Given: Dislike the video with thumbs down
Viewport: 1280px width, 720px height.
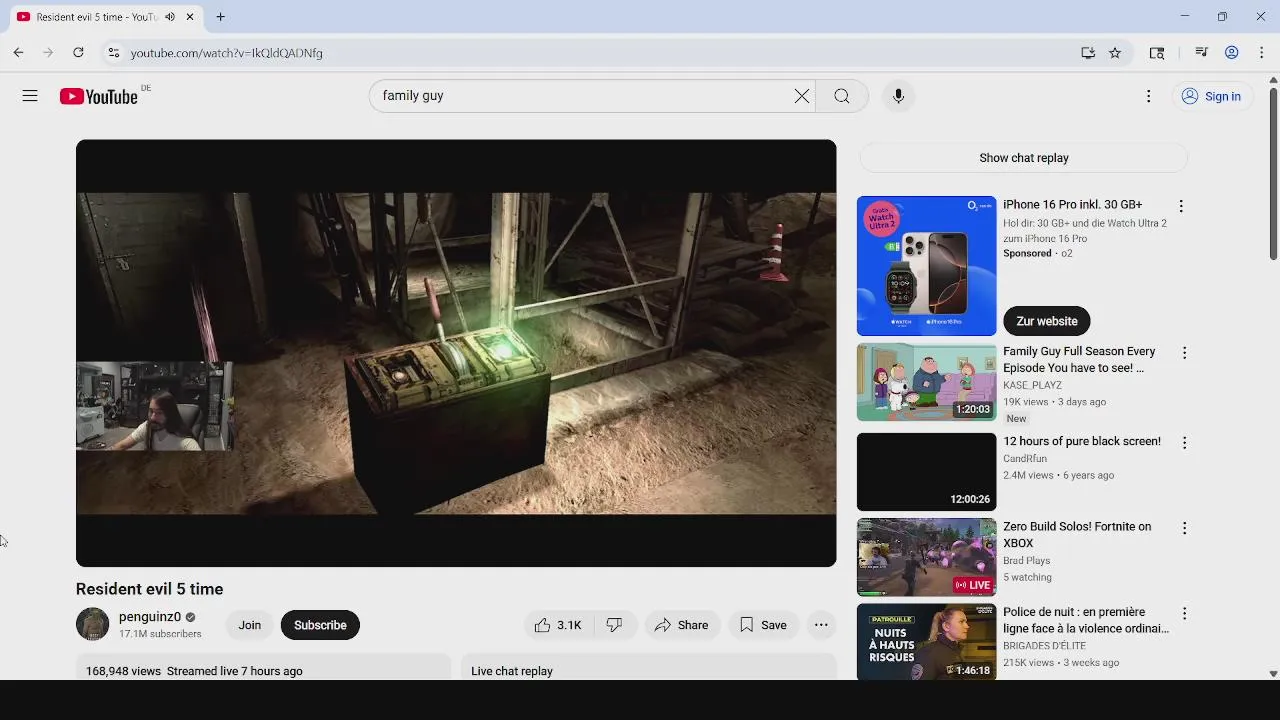Looking at the screenshot, I should pos(615,625).
